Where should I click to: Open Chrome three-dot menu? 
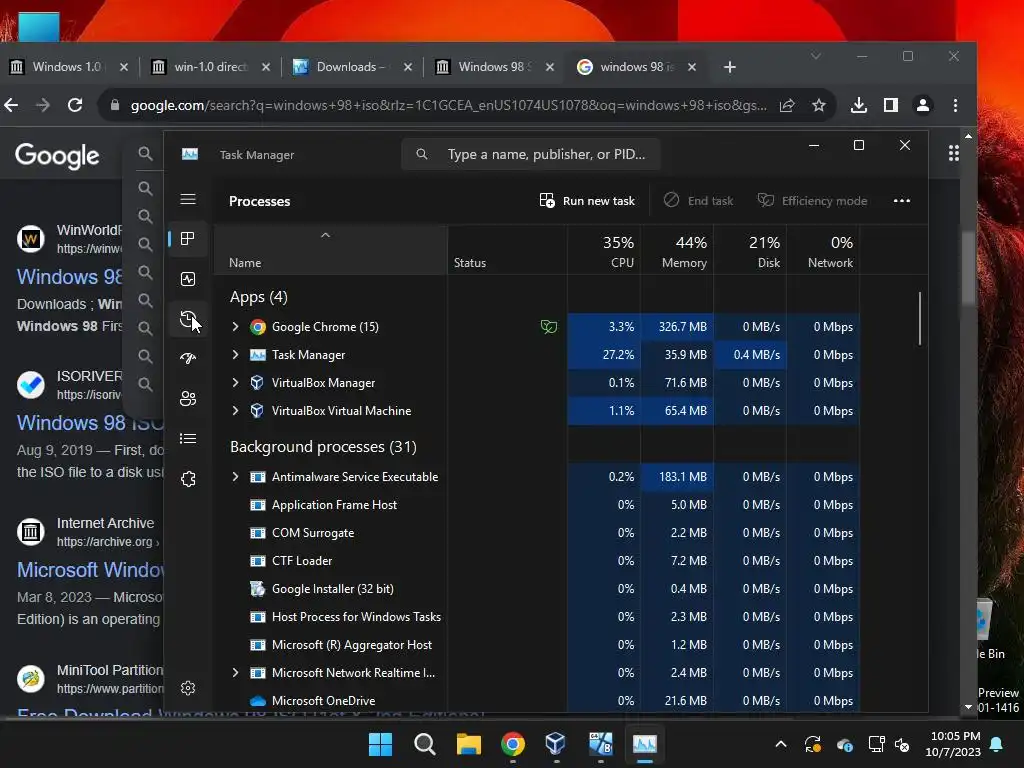pos(955,105)
